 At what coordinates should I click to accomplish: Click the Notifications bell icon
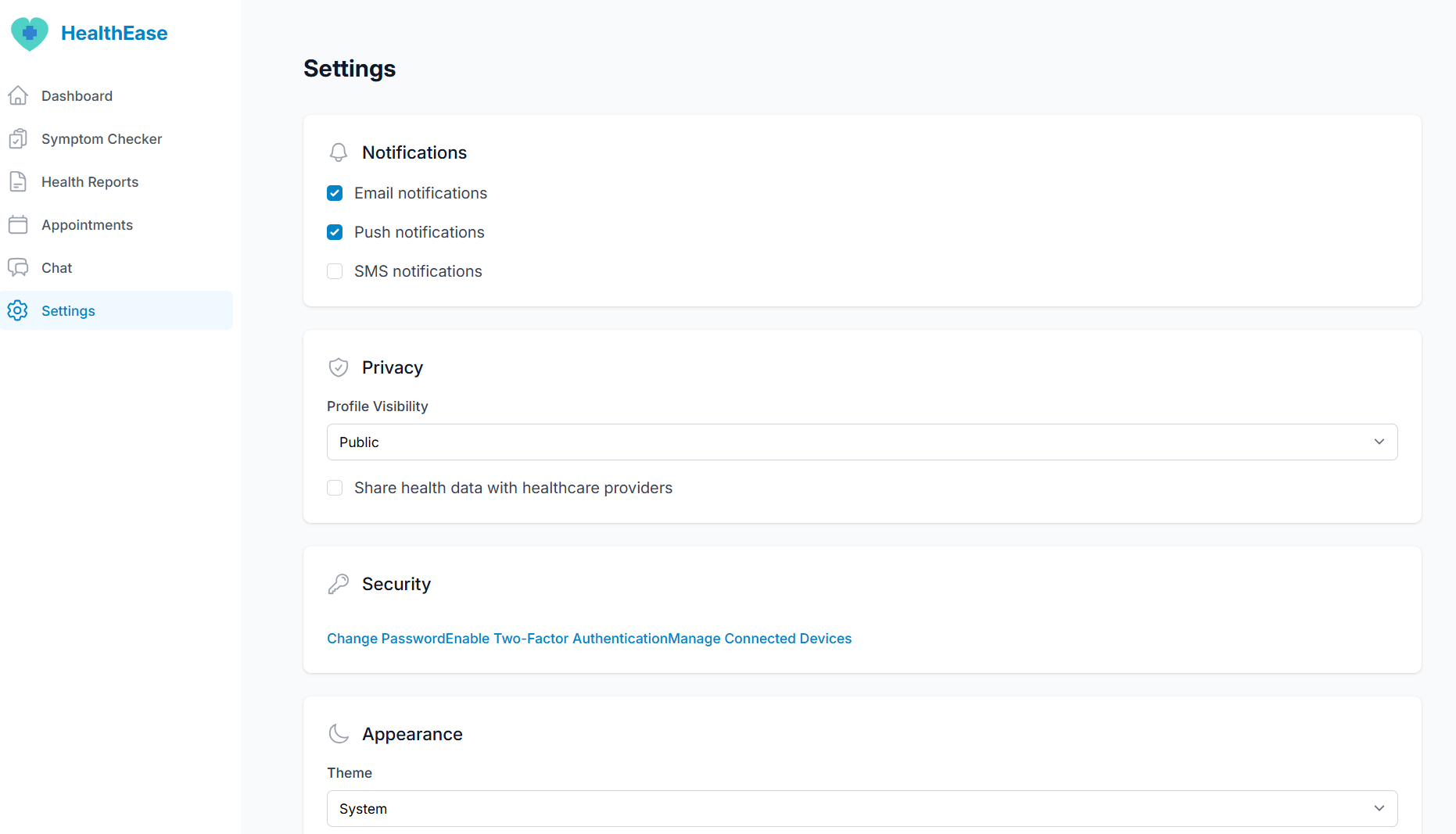point(338,152)
